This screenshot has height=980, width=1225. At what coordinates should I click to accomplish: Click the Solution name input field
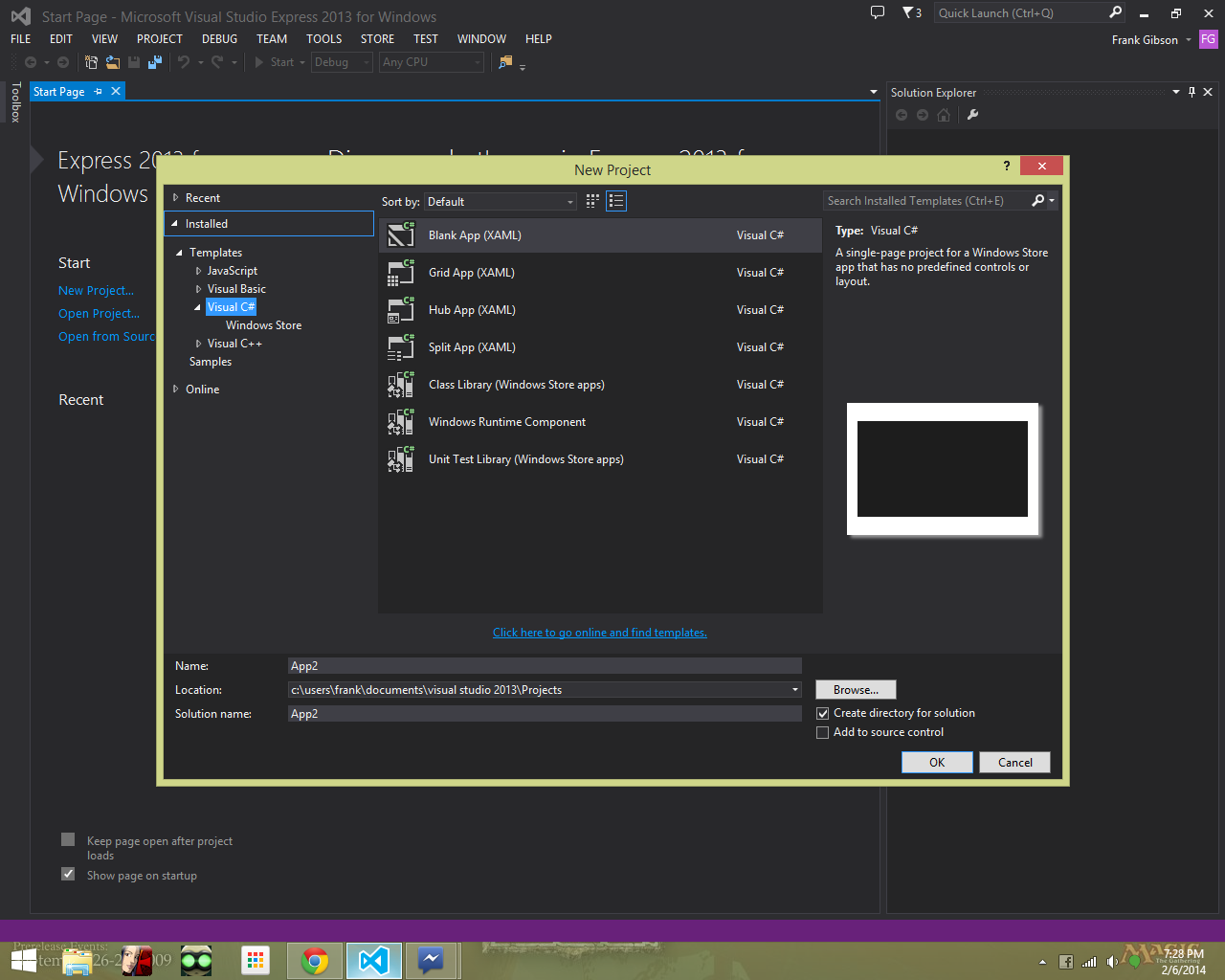pos(545,714)
